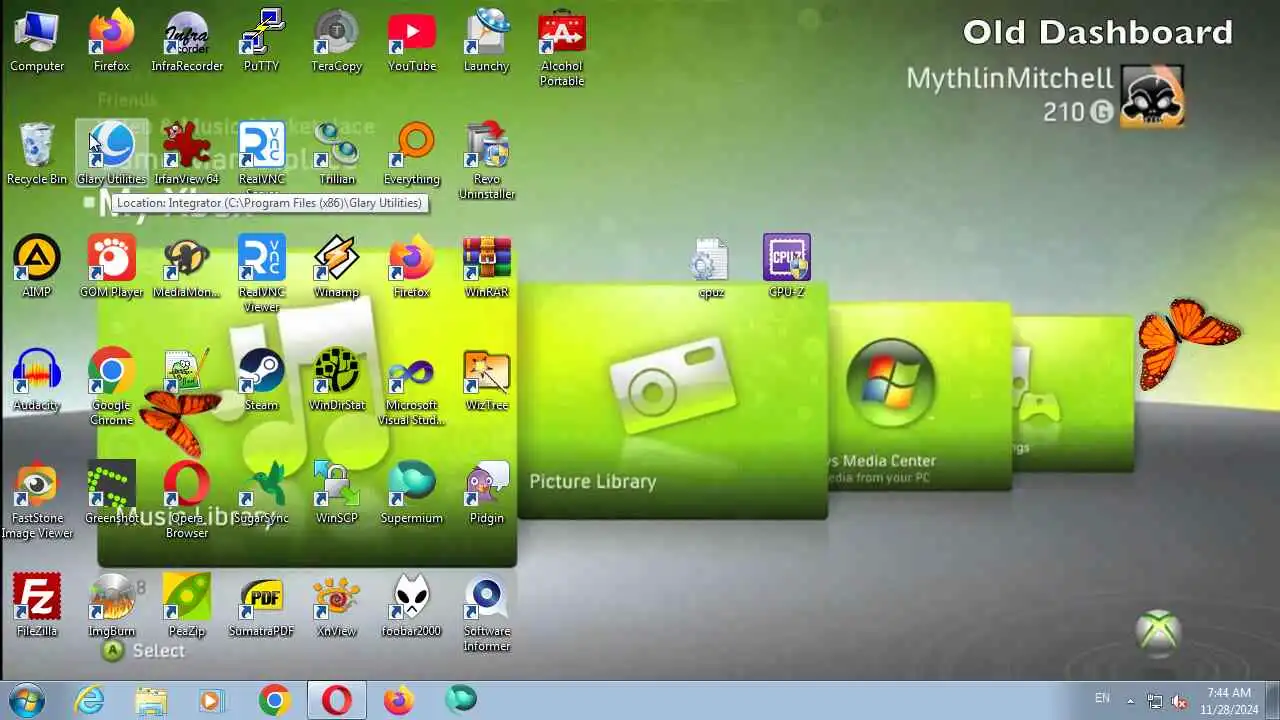Open the SugarSync shortcut
Image resolution: width=1280 pixels, height=720 pixels.
click(262, 494)
